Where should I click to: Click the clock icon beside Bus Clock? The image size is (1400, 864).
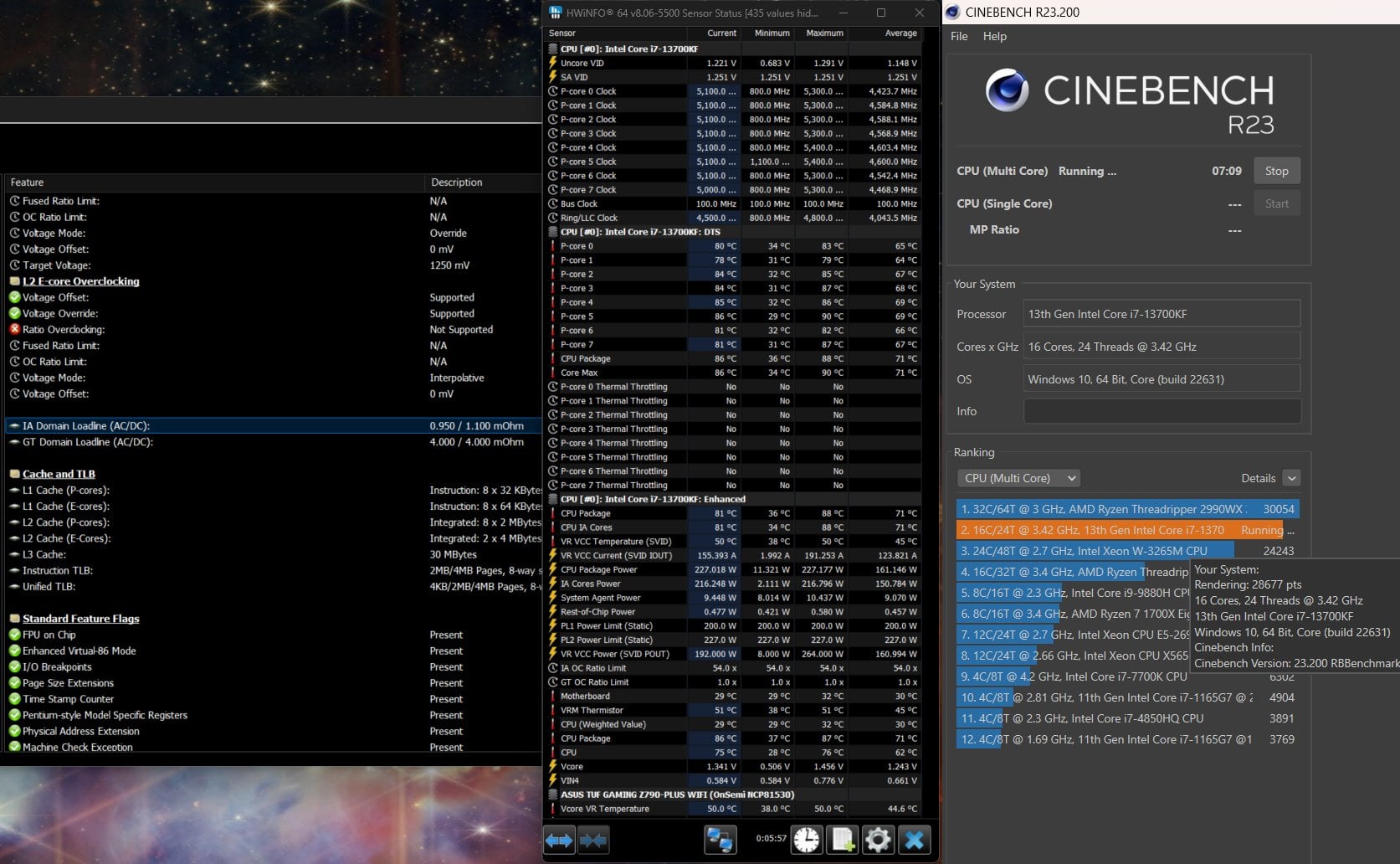(x=553, y=203)
